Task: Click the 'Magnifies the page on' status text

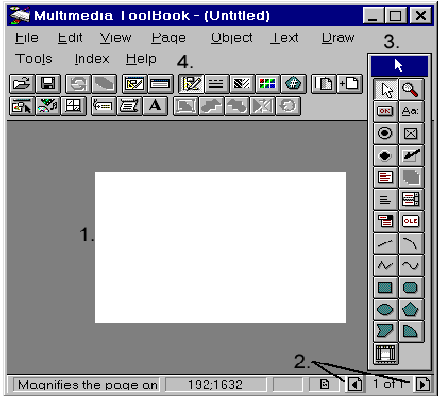Action: (87, 385)
